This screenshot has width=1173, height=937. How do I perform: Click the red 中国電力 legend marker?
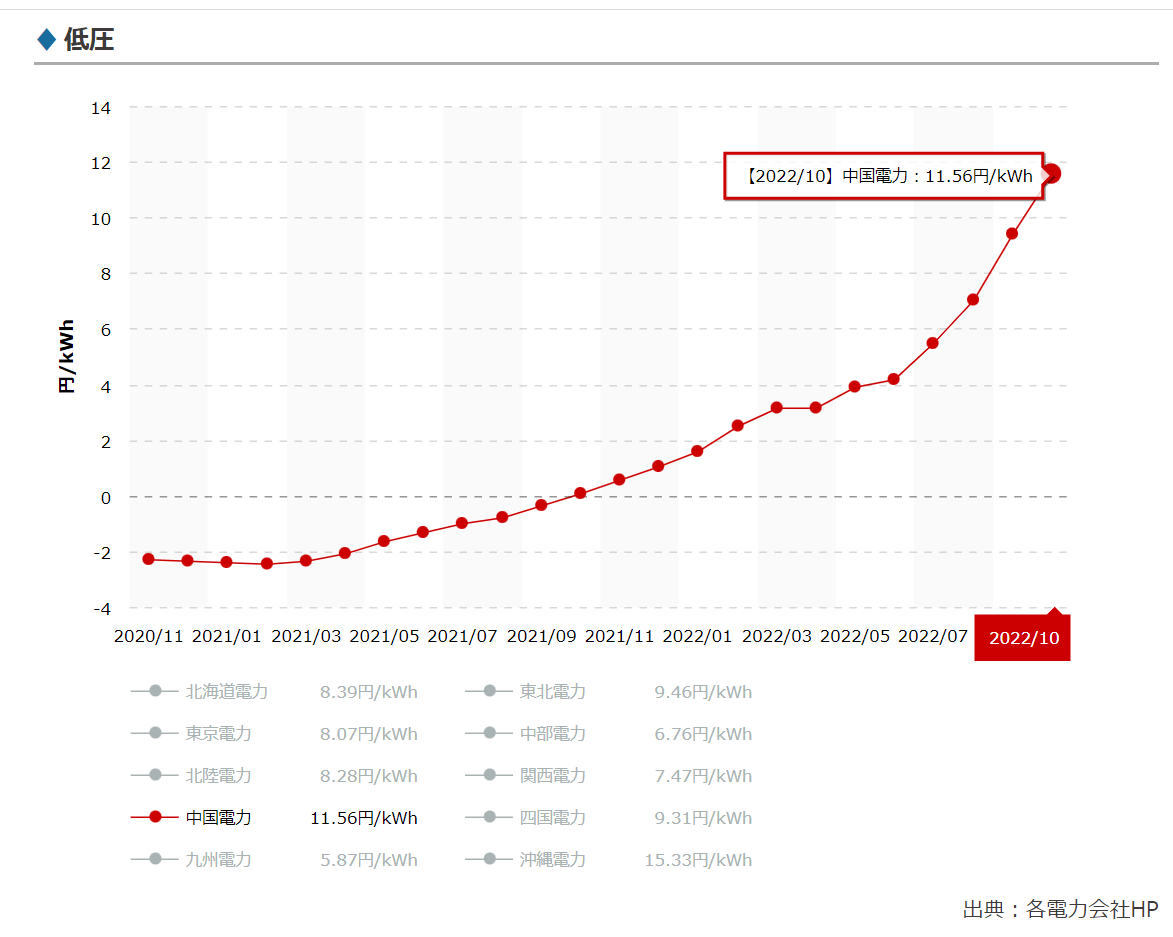point(155,818)
